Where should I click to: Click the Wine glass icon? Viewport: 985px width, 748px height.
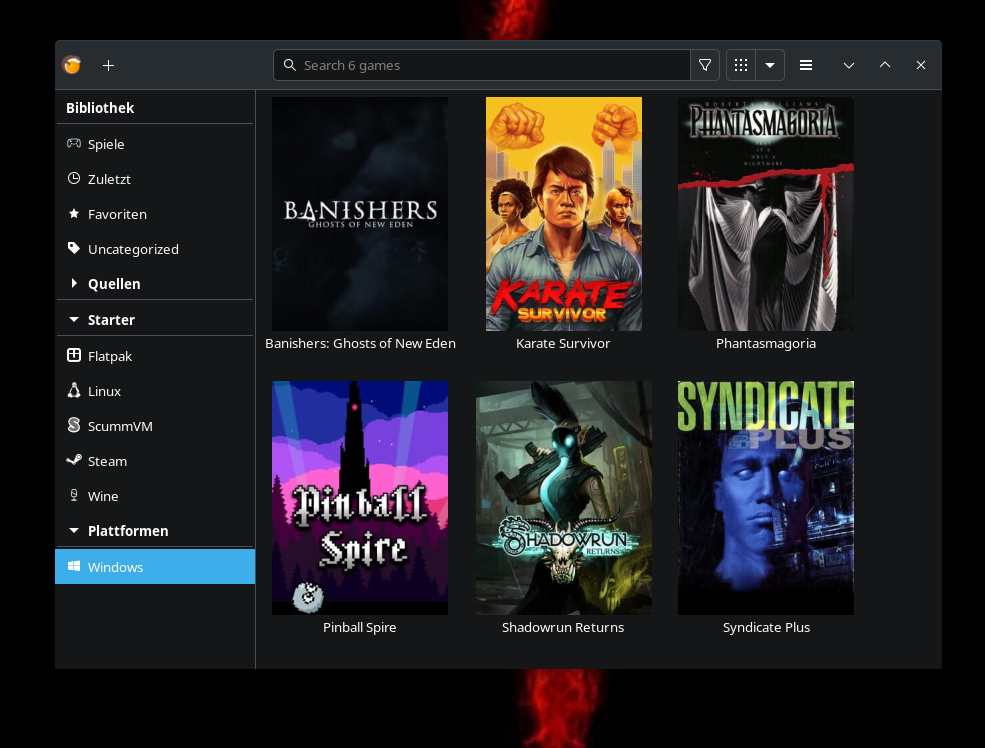point(73,496)
